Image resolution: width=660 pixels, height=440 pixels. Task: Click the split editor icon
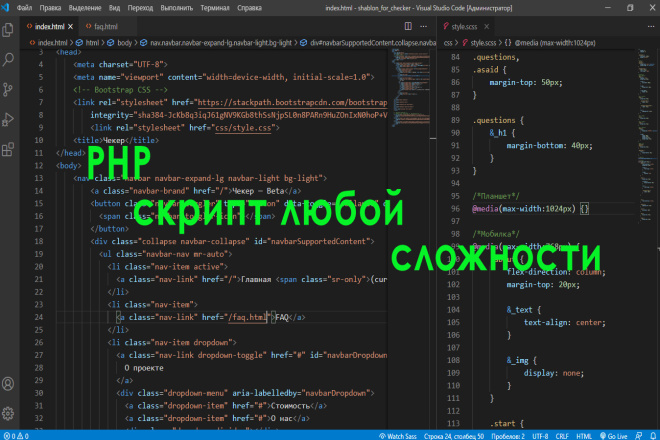click(x=408, y=26)
